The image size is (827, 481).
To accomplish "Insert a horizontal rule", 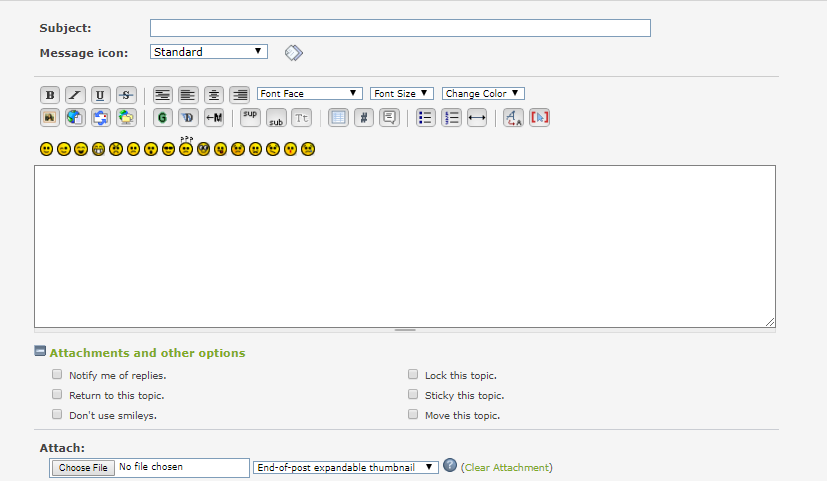I will tap(477, 118).
